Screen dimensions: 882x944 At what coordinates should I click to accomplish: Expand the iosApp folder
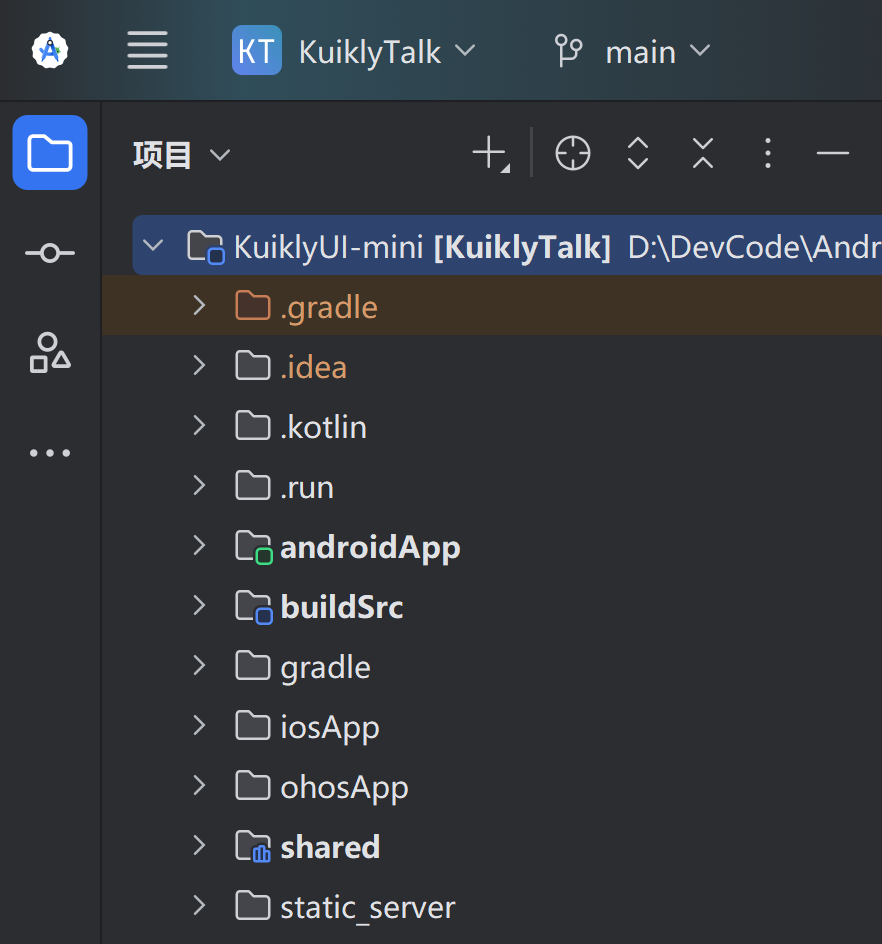point(199,725)
